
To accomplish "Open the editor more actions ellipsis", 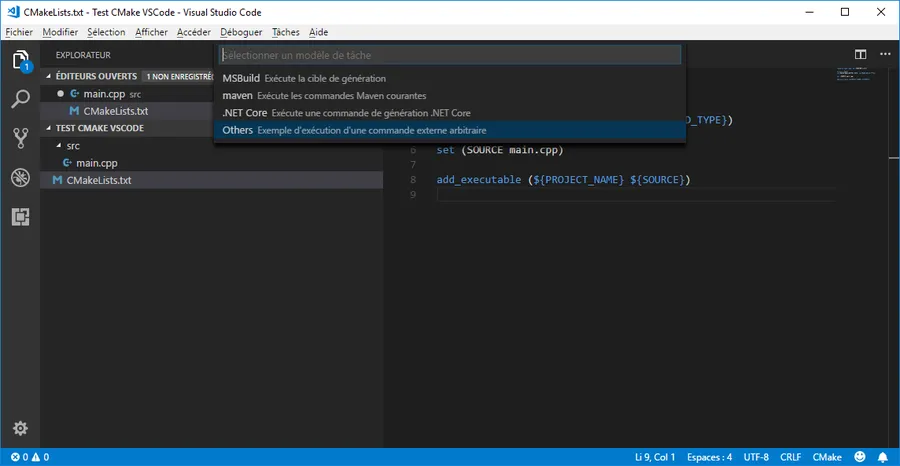I will pyautogui.click(x=885, y=55).
